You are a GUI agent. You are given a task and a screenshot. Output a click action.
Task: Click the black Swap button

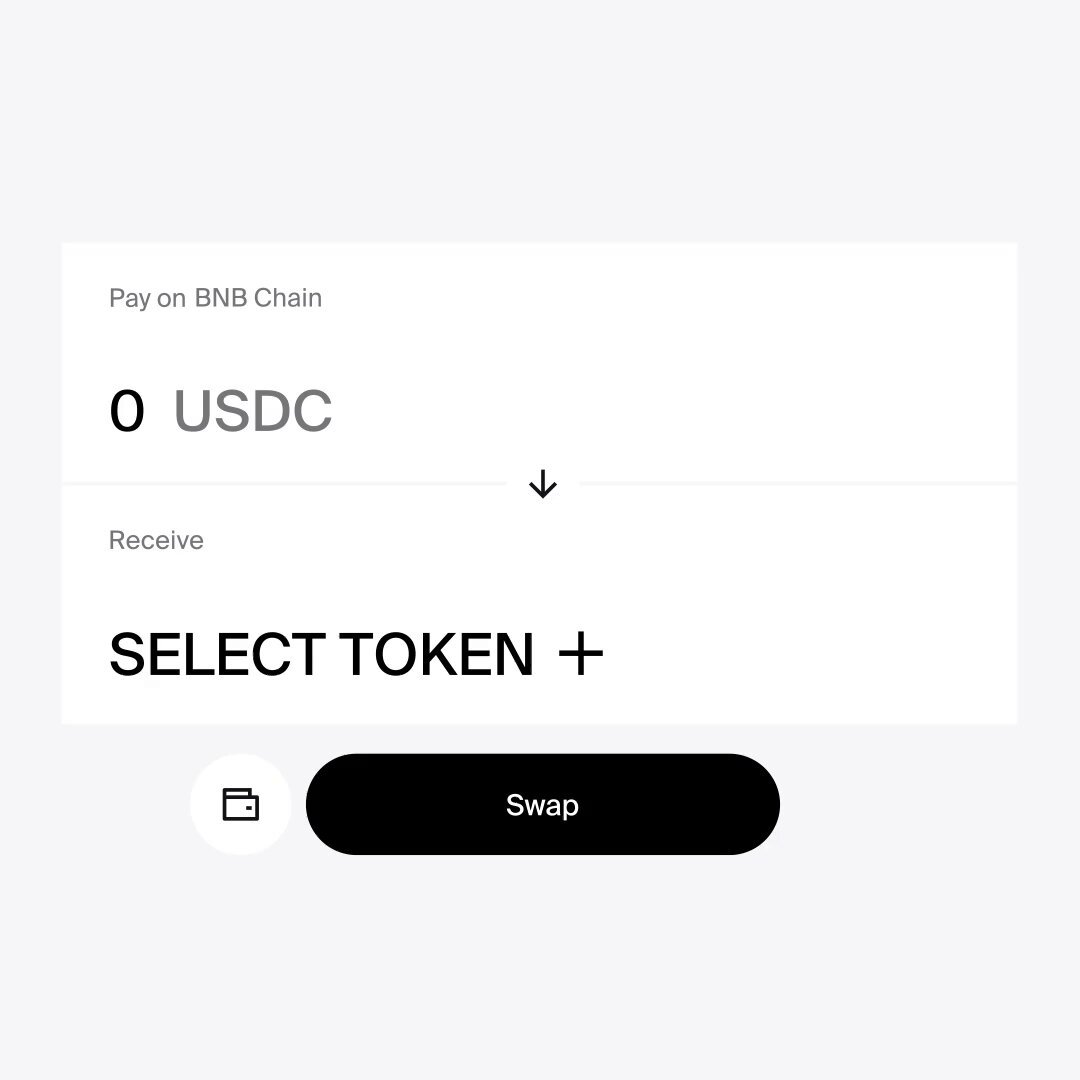point(543,804)
